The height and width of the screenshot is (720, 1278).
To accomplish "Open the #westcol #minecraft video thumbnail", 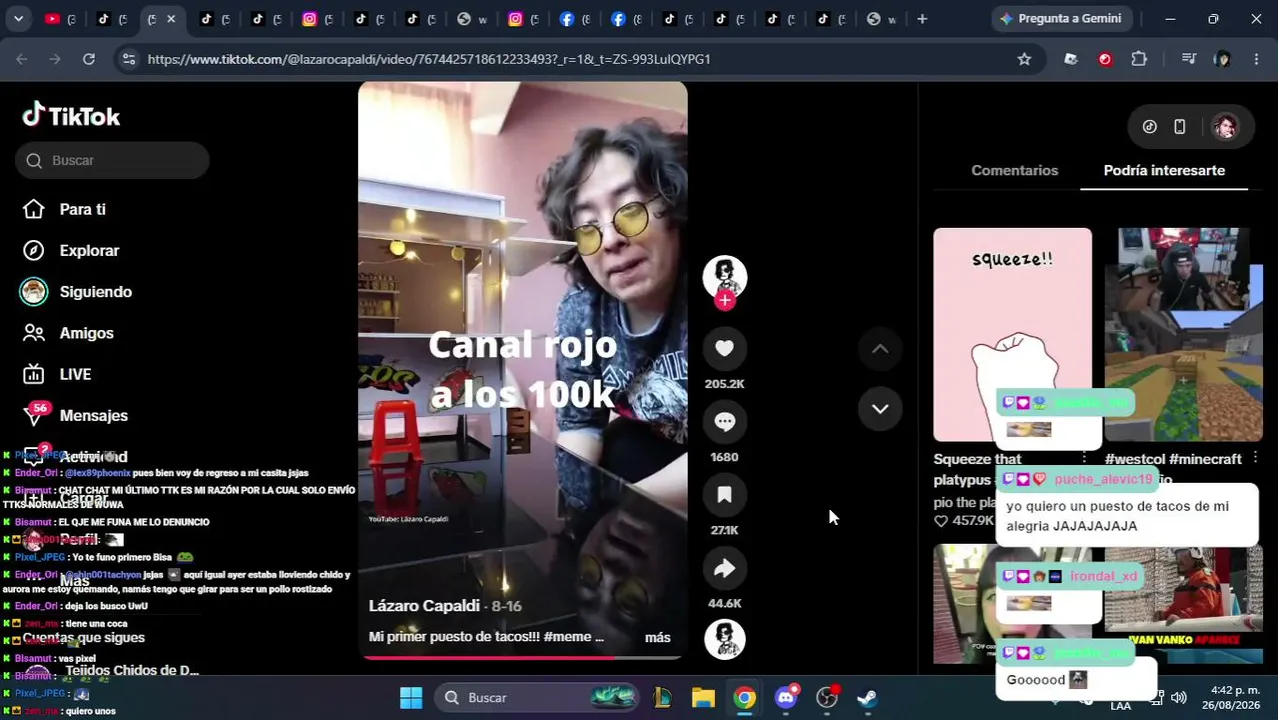I will tap(1183, 334).
